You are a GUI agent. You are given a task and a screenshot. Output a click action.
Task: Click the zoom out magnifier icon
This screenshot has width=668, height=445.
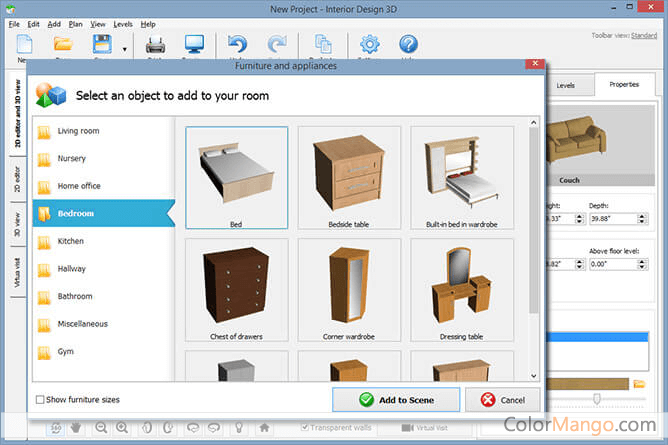click(102, 427)
